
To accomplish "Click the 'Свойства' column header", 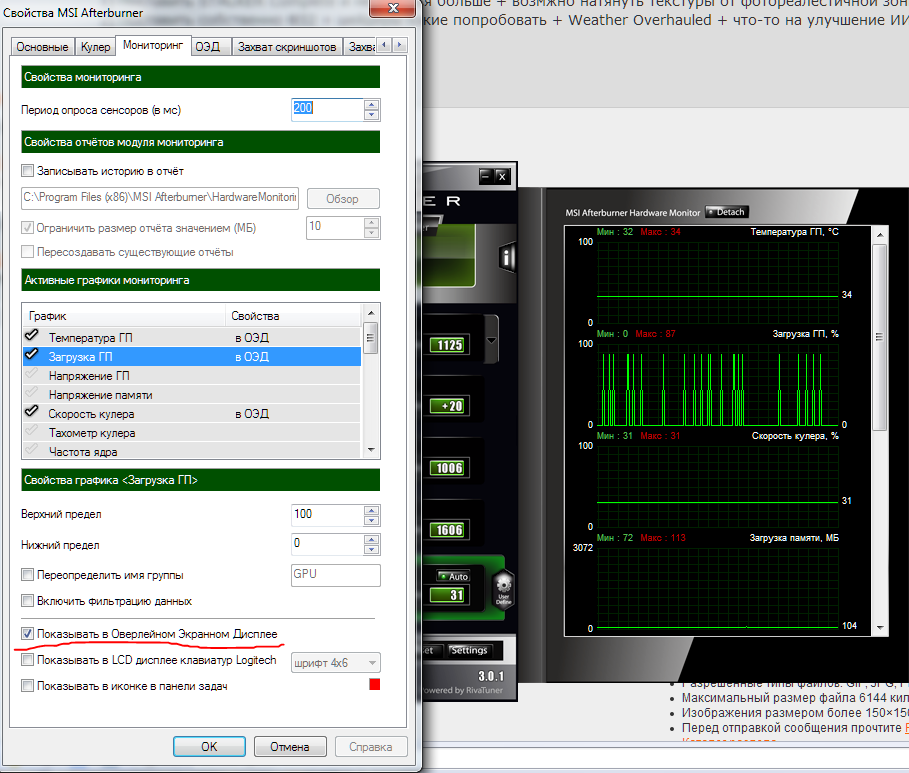I will click(293, 315).
